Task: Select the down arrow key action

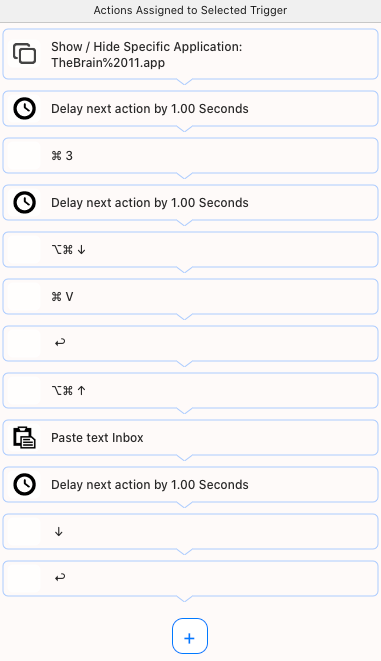Action: (x=190, y=532)
